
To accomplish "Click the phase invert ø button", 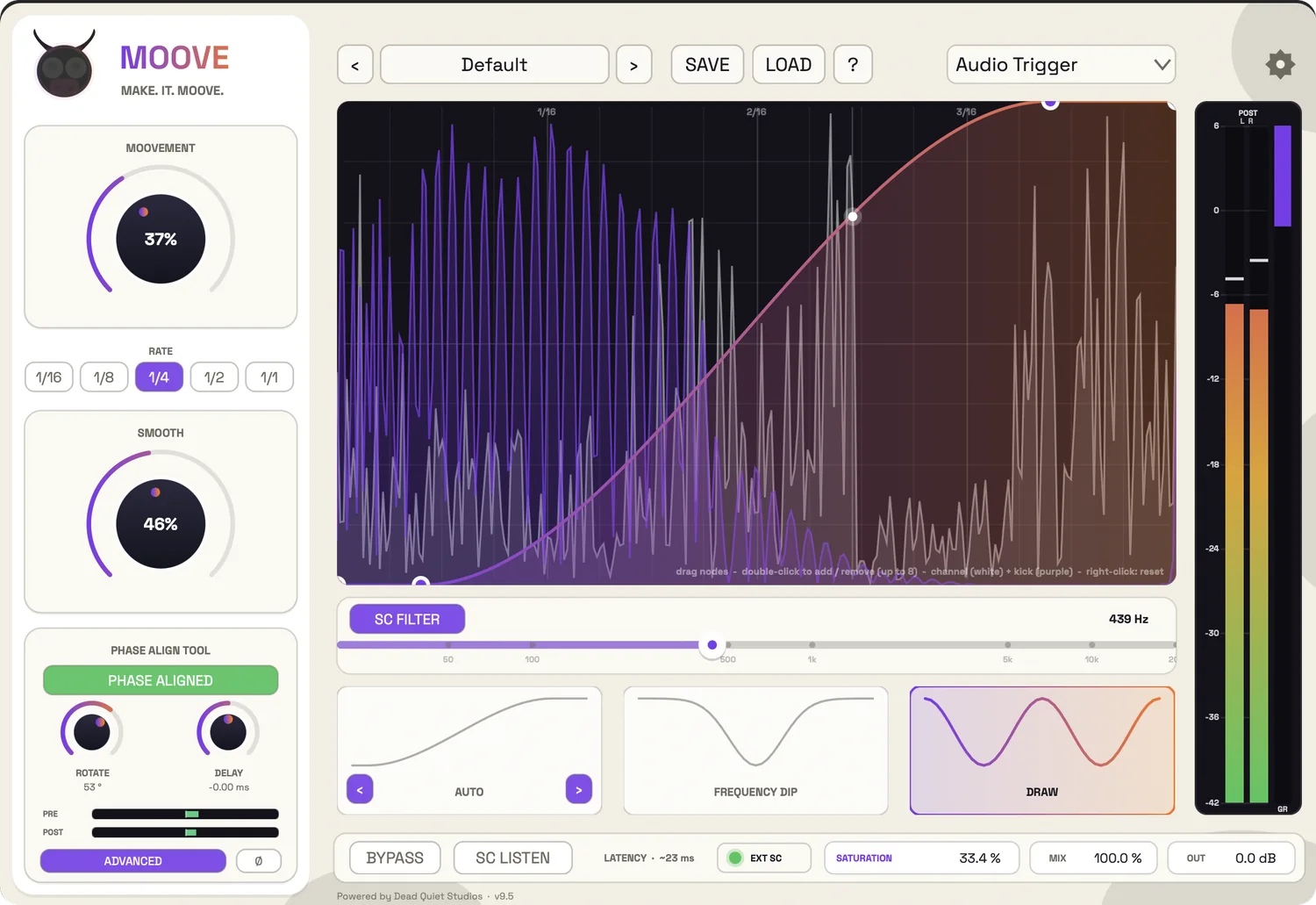I will pyautogui.click(x=259, y=861).
